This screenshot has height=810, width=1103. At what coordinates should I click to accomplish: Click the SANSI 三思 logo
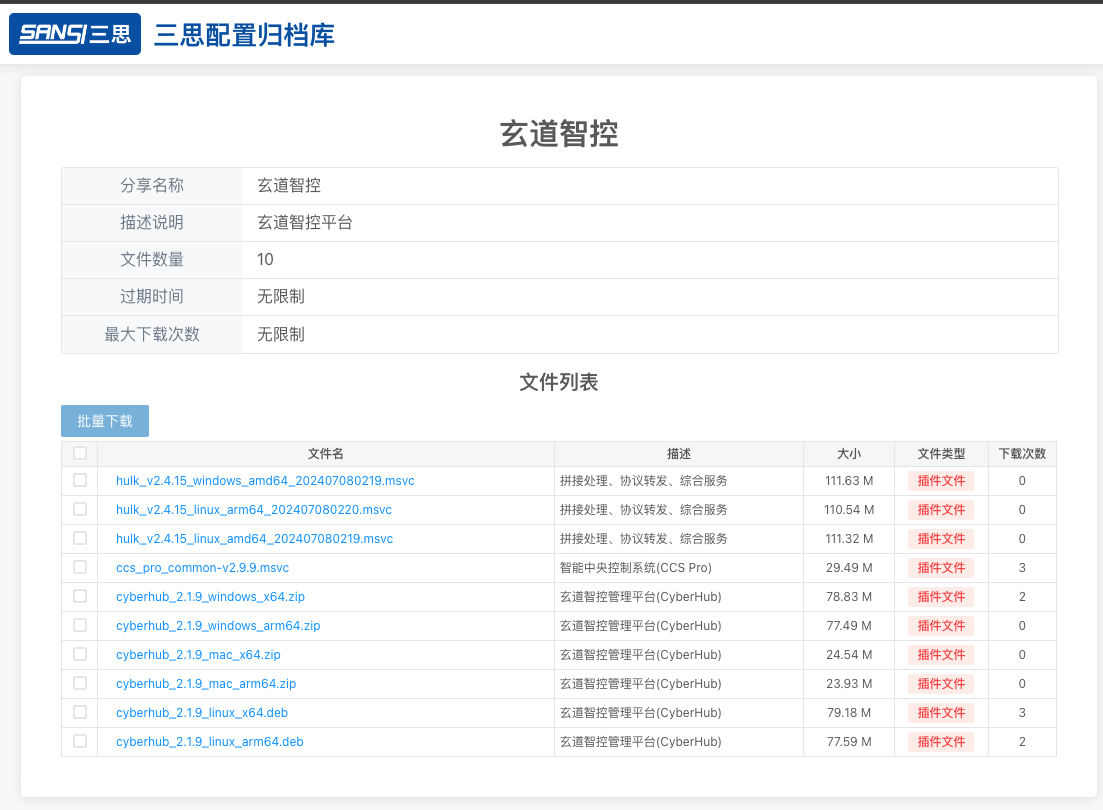coord(75,34)
